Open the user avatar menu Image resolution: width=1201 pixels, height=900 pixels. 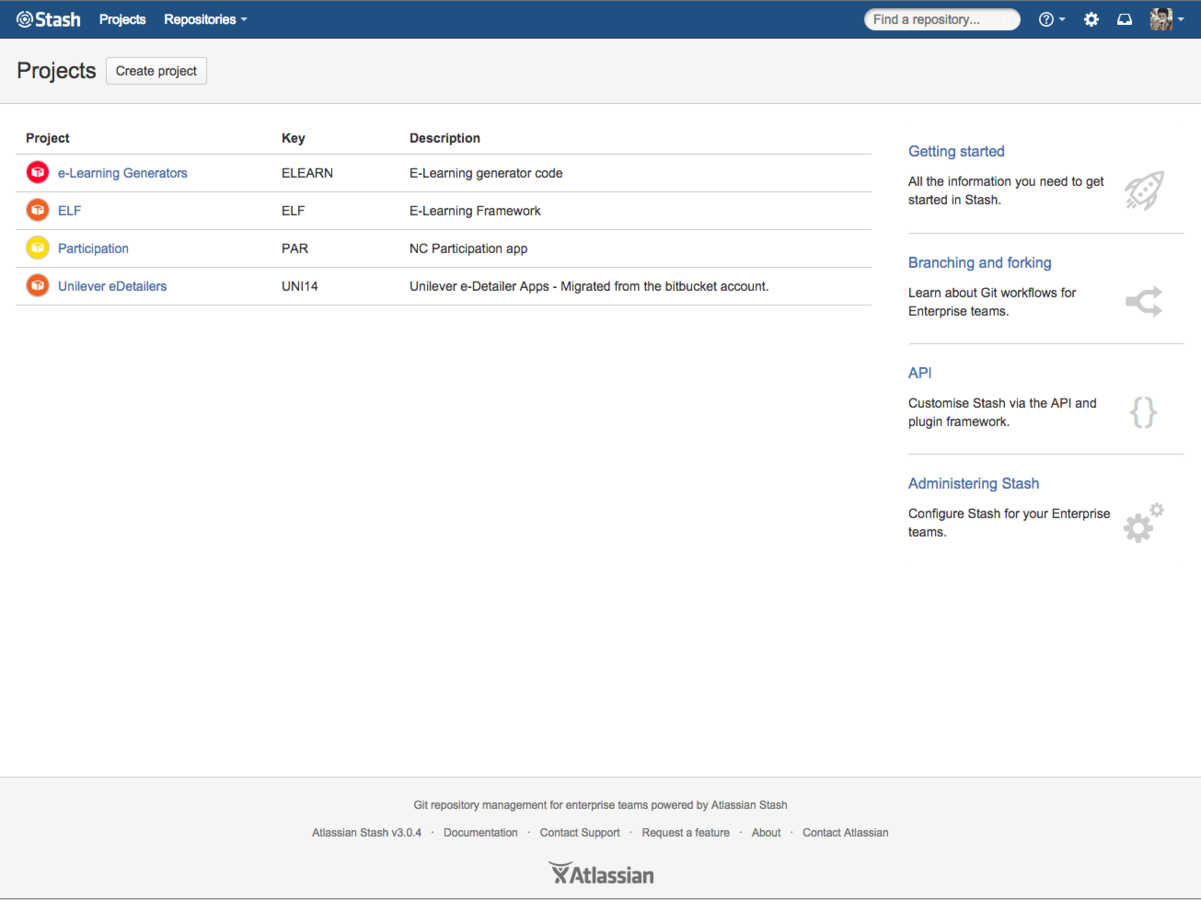(x=1166, y=19)
